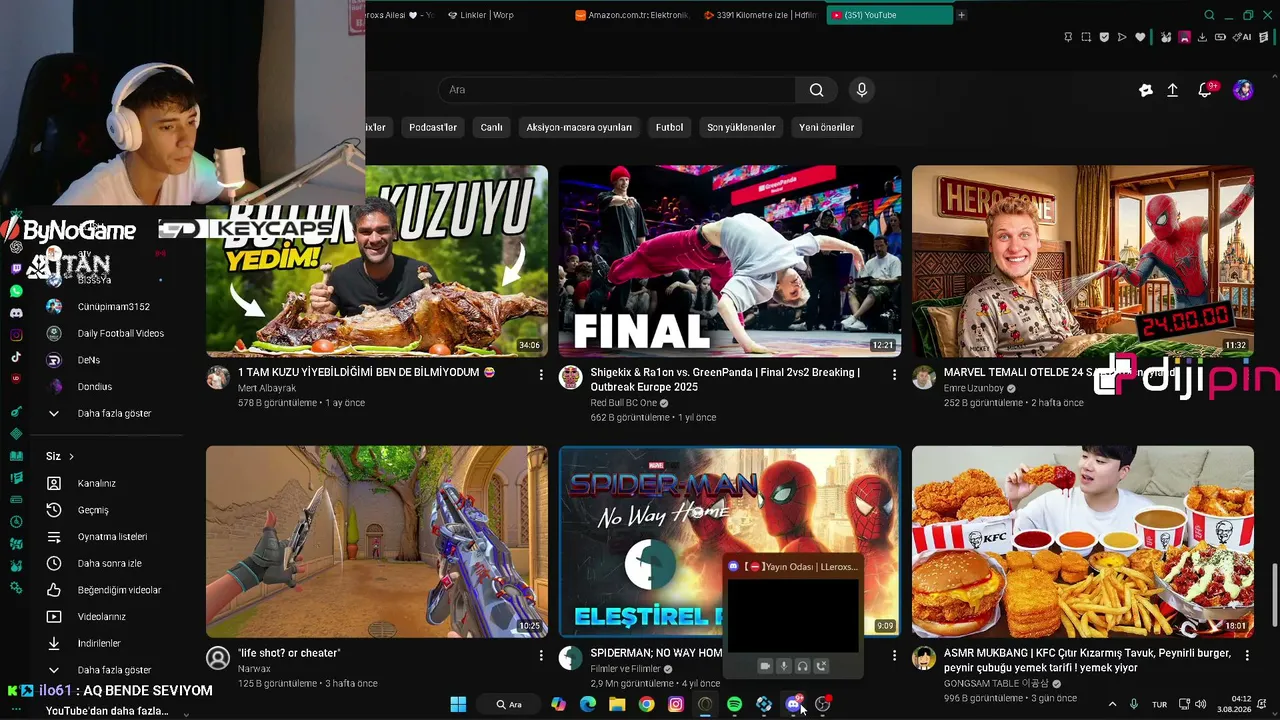This screenshot has width=1280, height=720.
Task: Click the YouTube page vertical scrollbar
Action: click(x=1274, y=594)
